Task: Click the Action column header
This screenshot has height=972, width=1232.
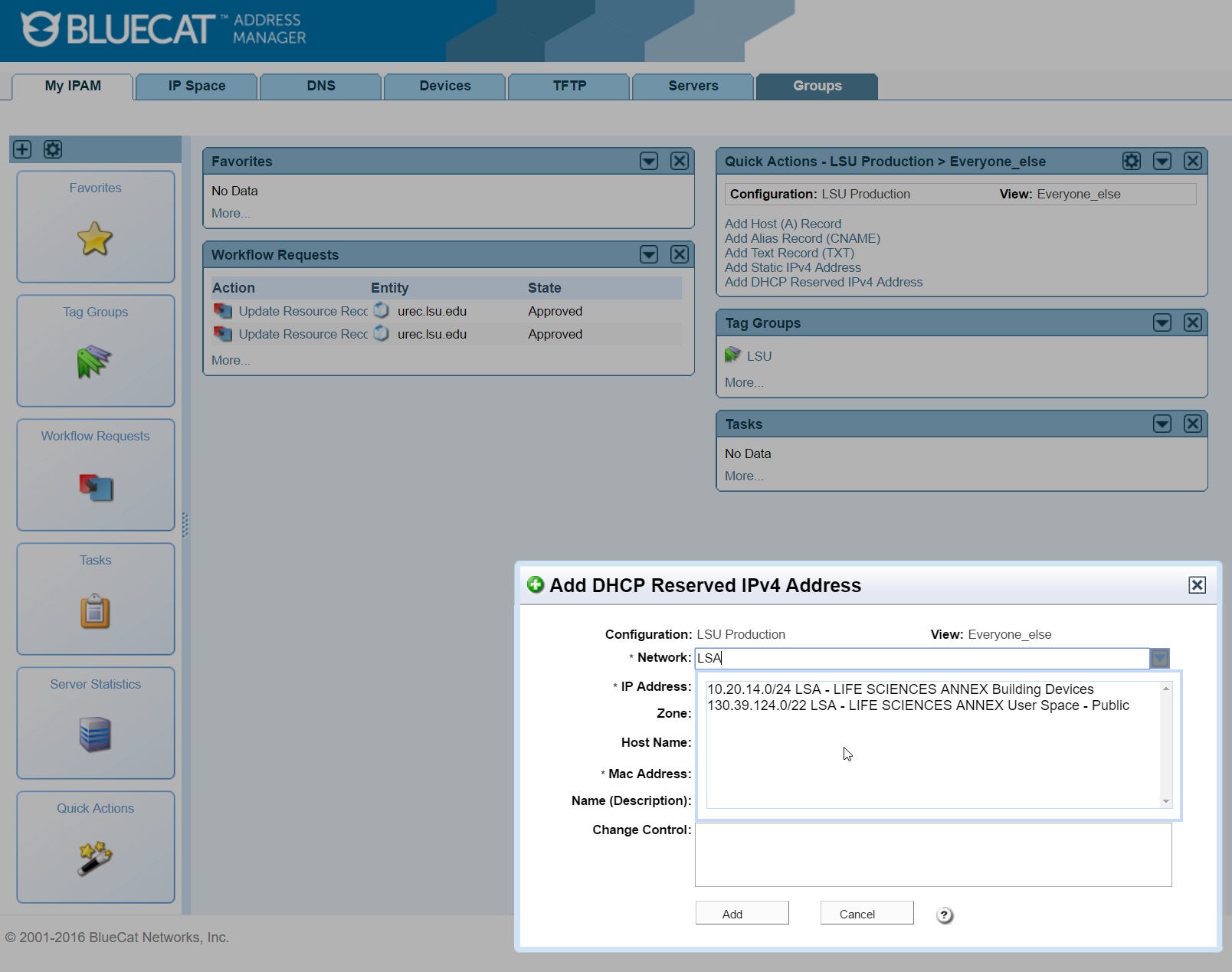Action: coord(234,288)
